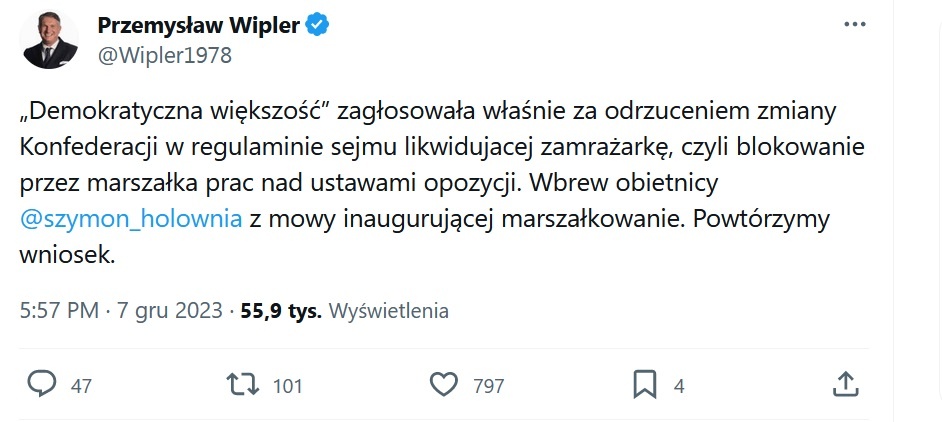Open the @Wipler1978 handle link
Image resolution: width=942 pixels, height=422 pixels.
164,55
